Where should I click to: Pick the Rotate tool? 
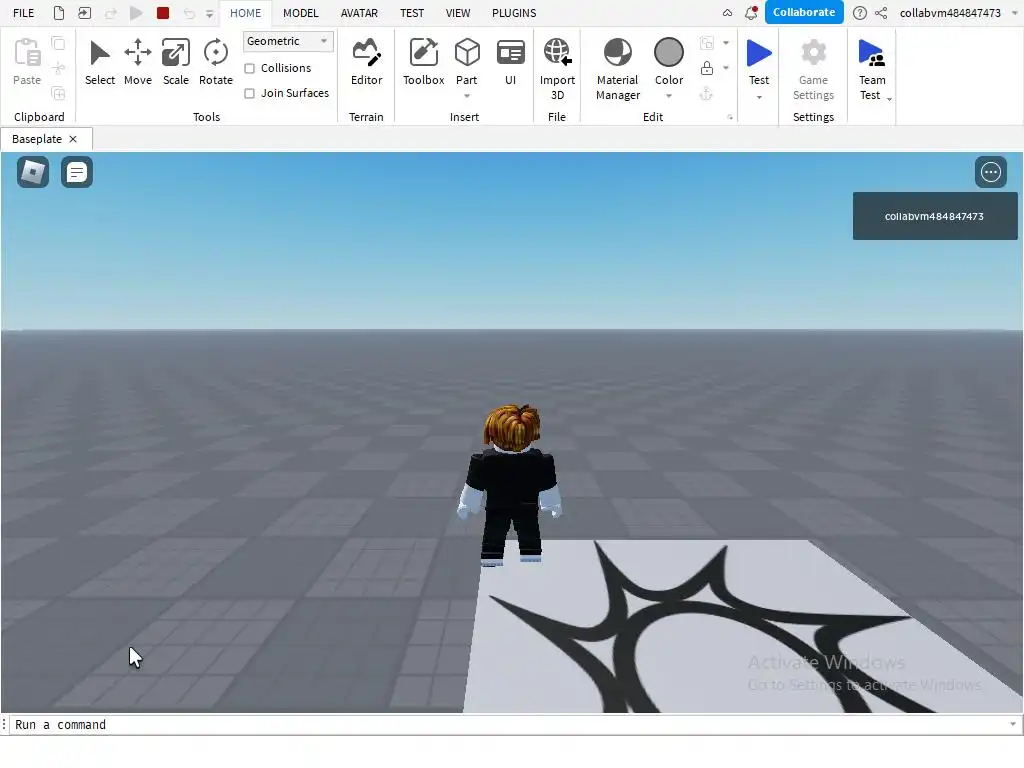[216, 62]
